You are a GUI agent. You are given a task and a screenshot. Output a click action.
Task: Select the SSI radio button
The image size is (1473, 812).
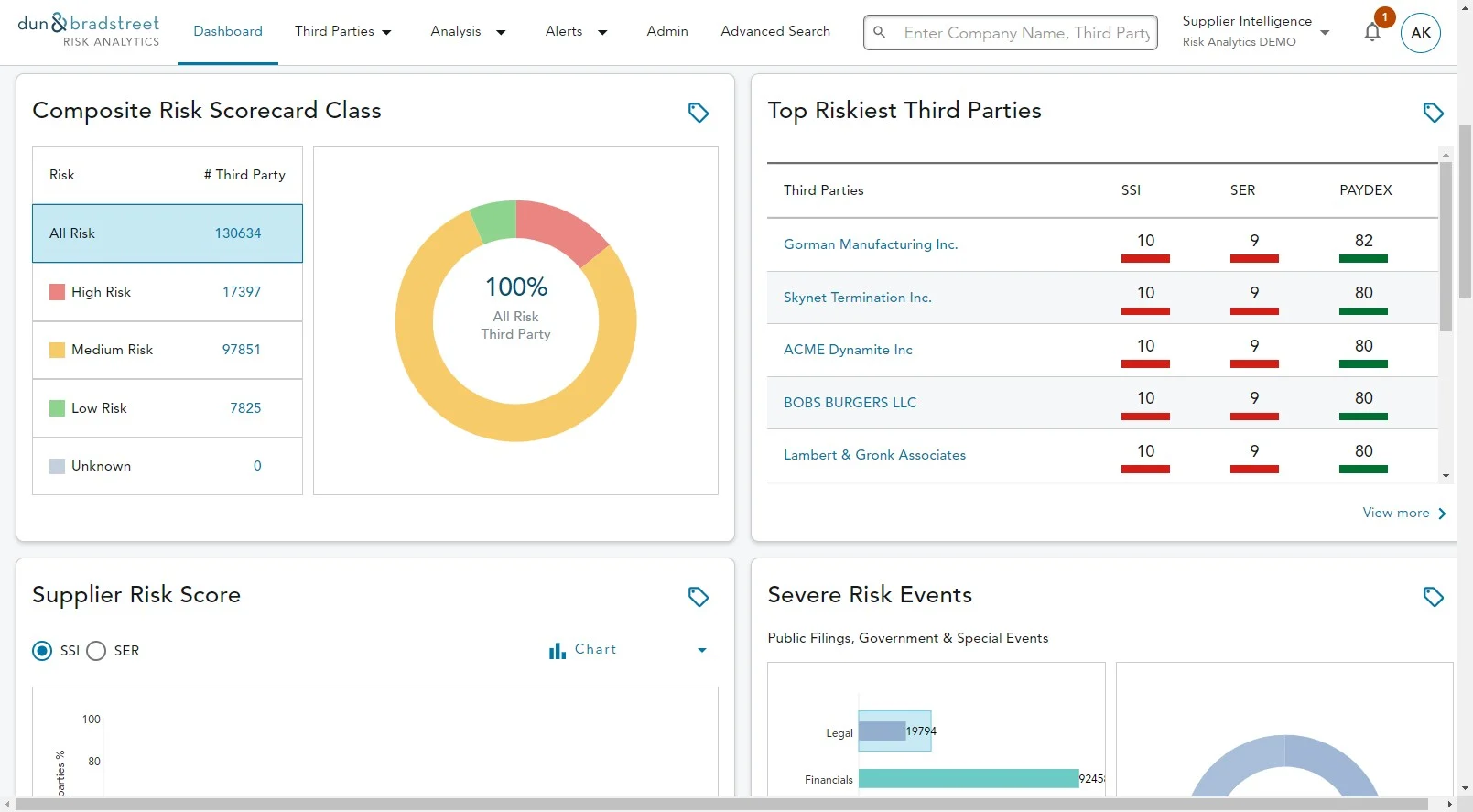tap(42, 651)
